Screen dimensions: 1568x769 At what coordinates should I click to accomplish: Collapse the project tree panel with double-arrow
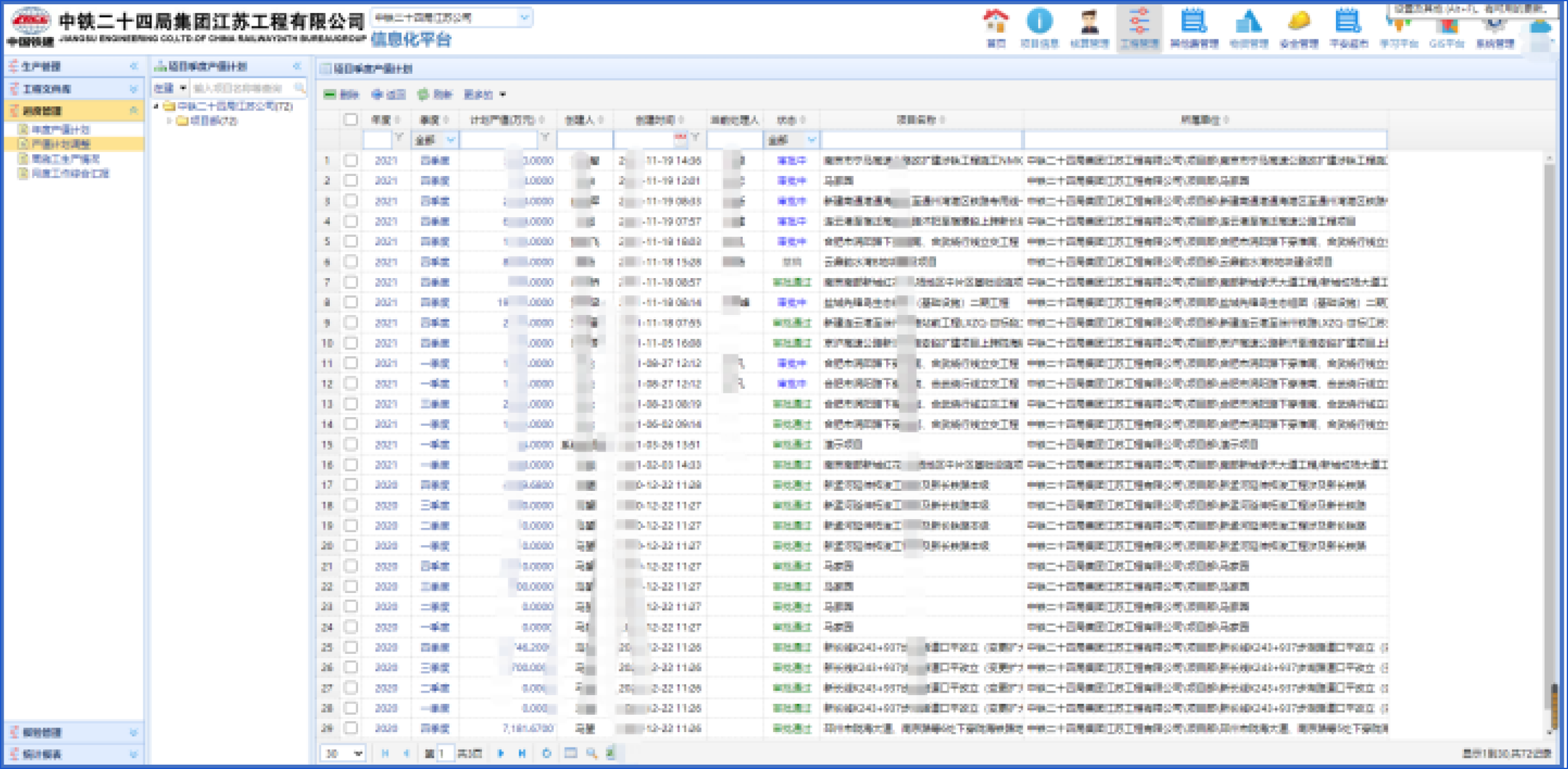pyautogui.click(x=297, y=66)
